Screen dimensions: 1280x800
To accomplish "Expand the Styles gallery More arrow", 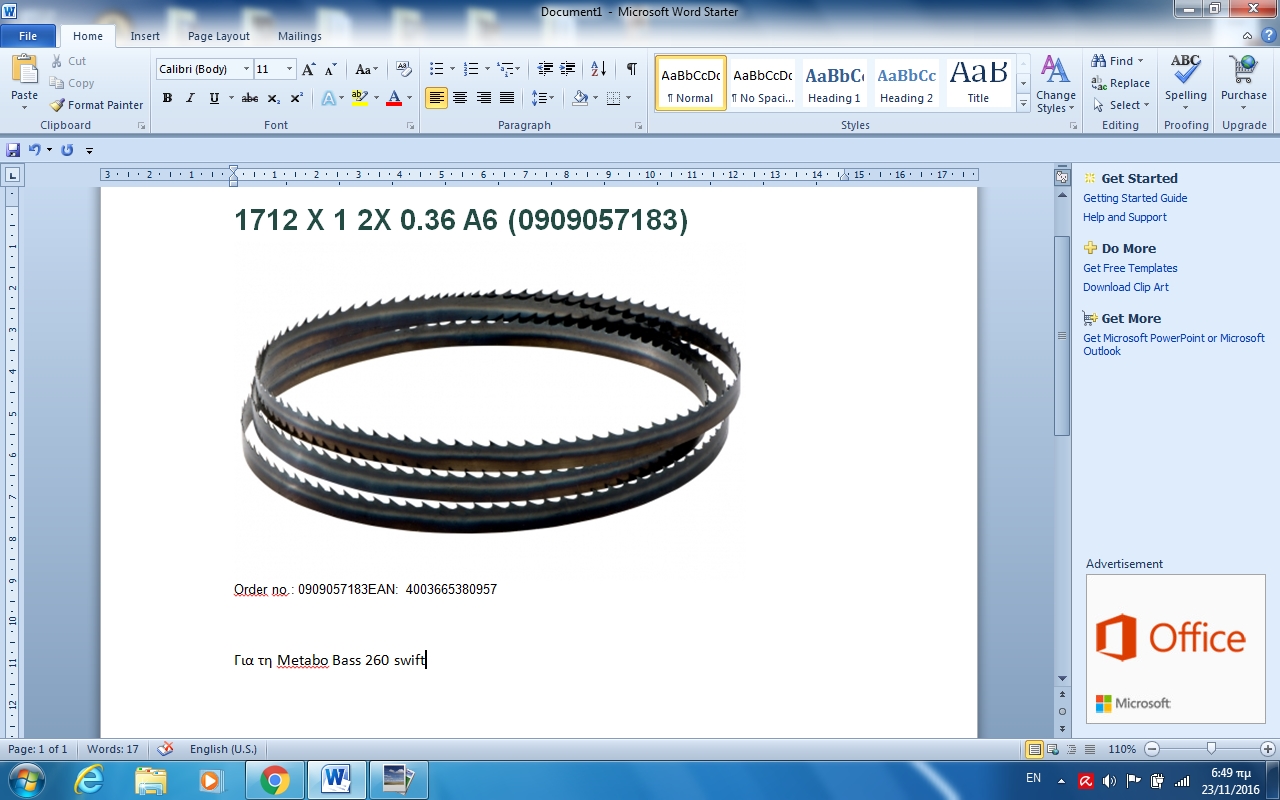I will (1023, 103).
